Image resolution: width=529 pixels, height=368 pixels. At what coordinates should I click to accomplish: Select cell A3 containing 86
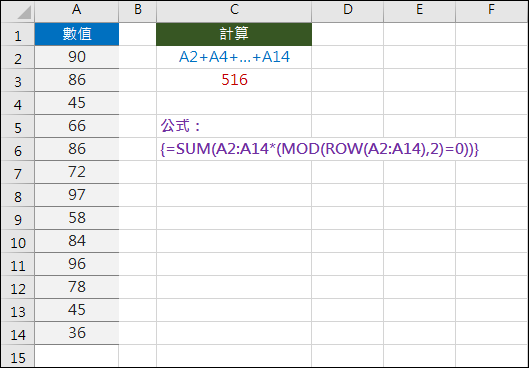(77, 80)
